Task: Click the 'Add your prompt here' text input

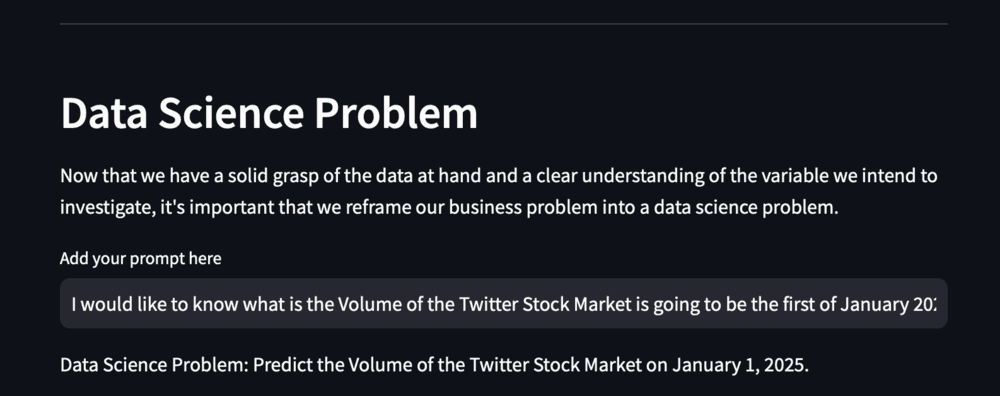Action: tap(504, 304)
